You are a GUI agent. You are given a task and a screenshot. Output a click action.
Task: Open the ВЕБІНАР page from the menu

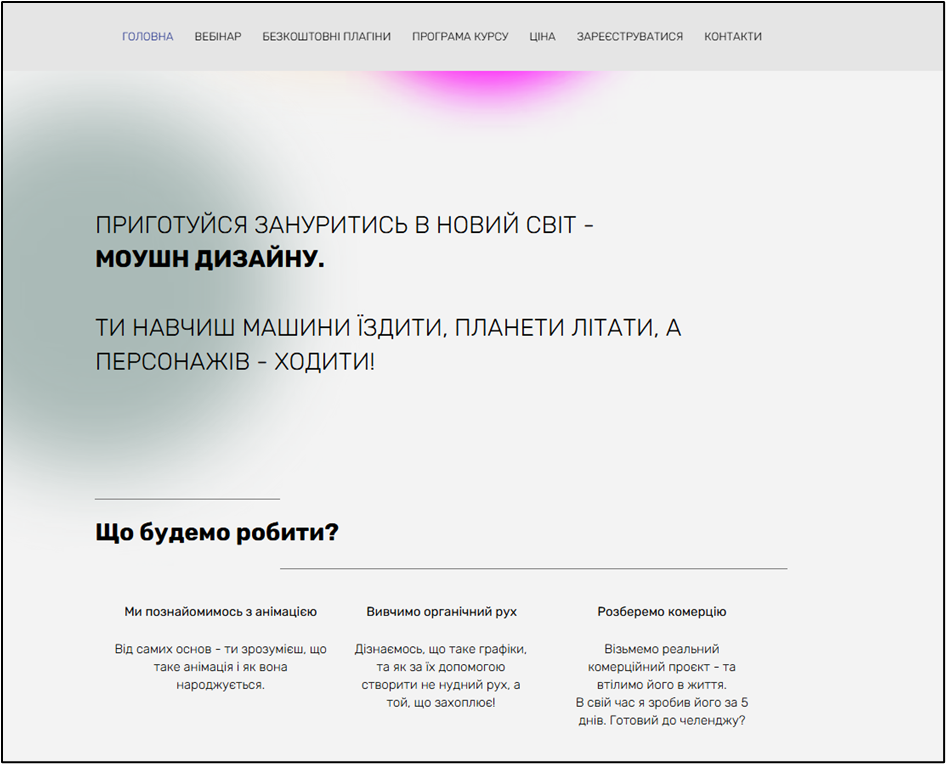(x=216, y=35)
